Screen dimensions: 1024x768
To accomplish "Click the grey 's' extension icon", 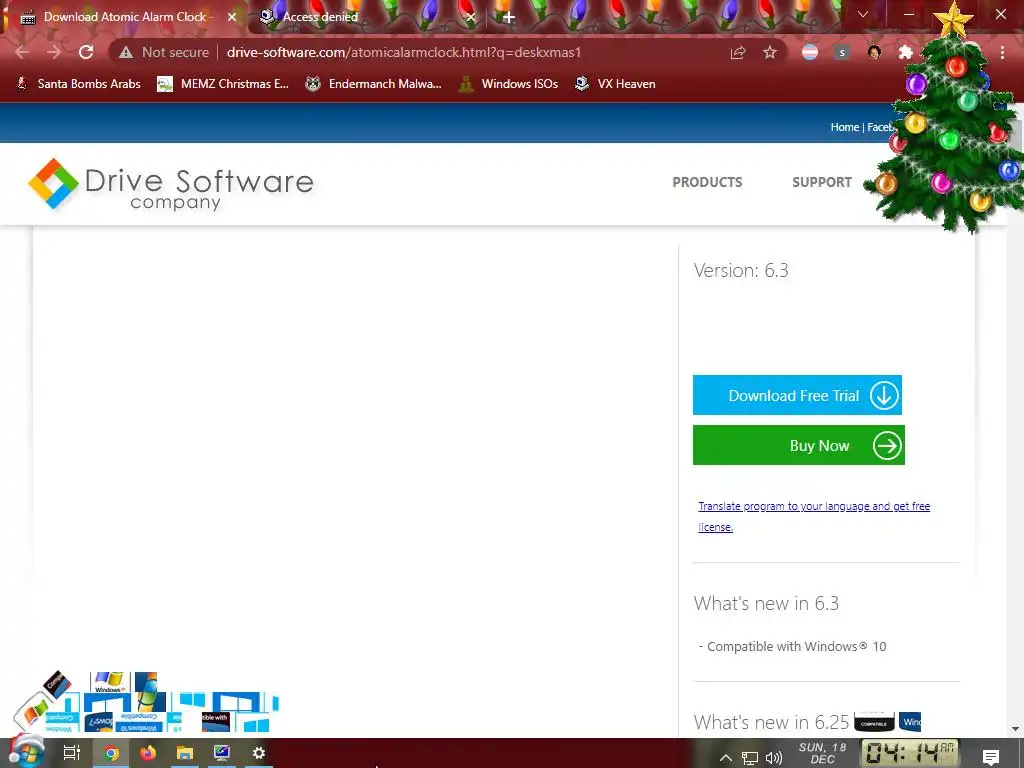I will (842, 52).
